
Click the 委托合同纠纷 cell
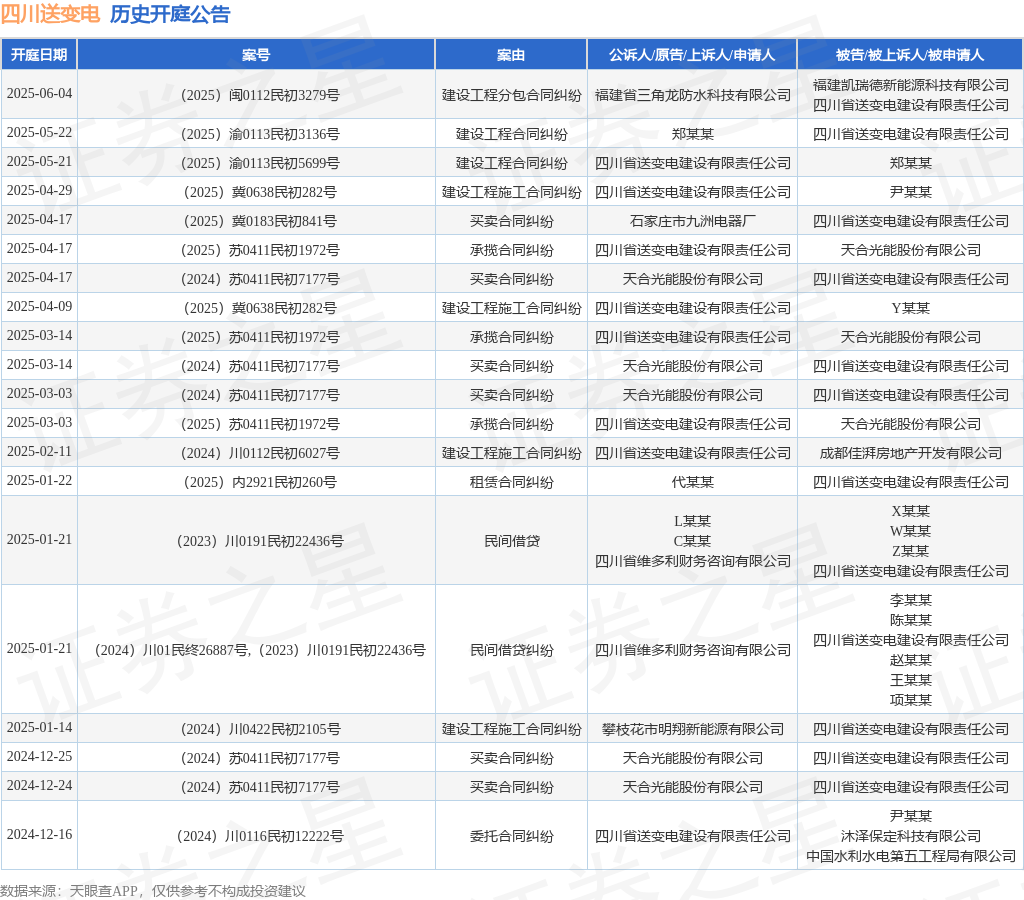(511, 836)
